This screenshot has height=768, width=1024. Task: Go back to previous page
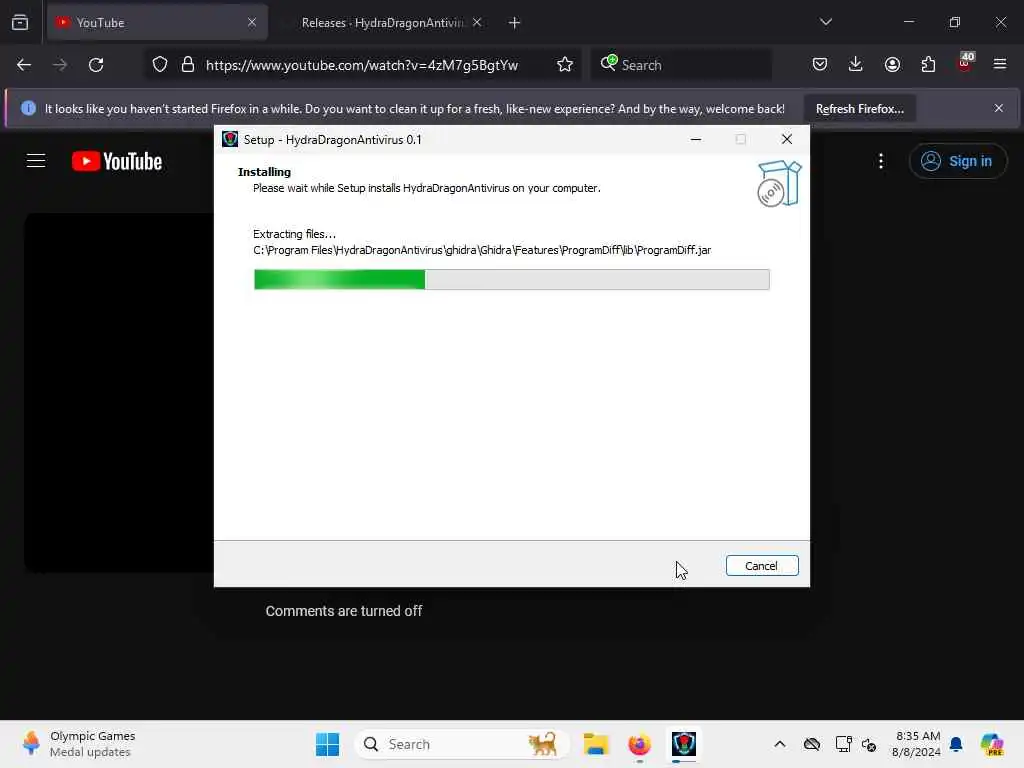click(x=24, y=65)
